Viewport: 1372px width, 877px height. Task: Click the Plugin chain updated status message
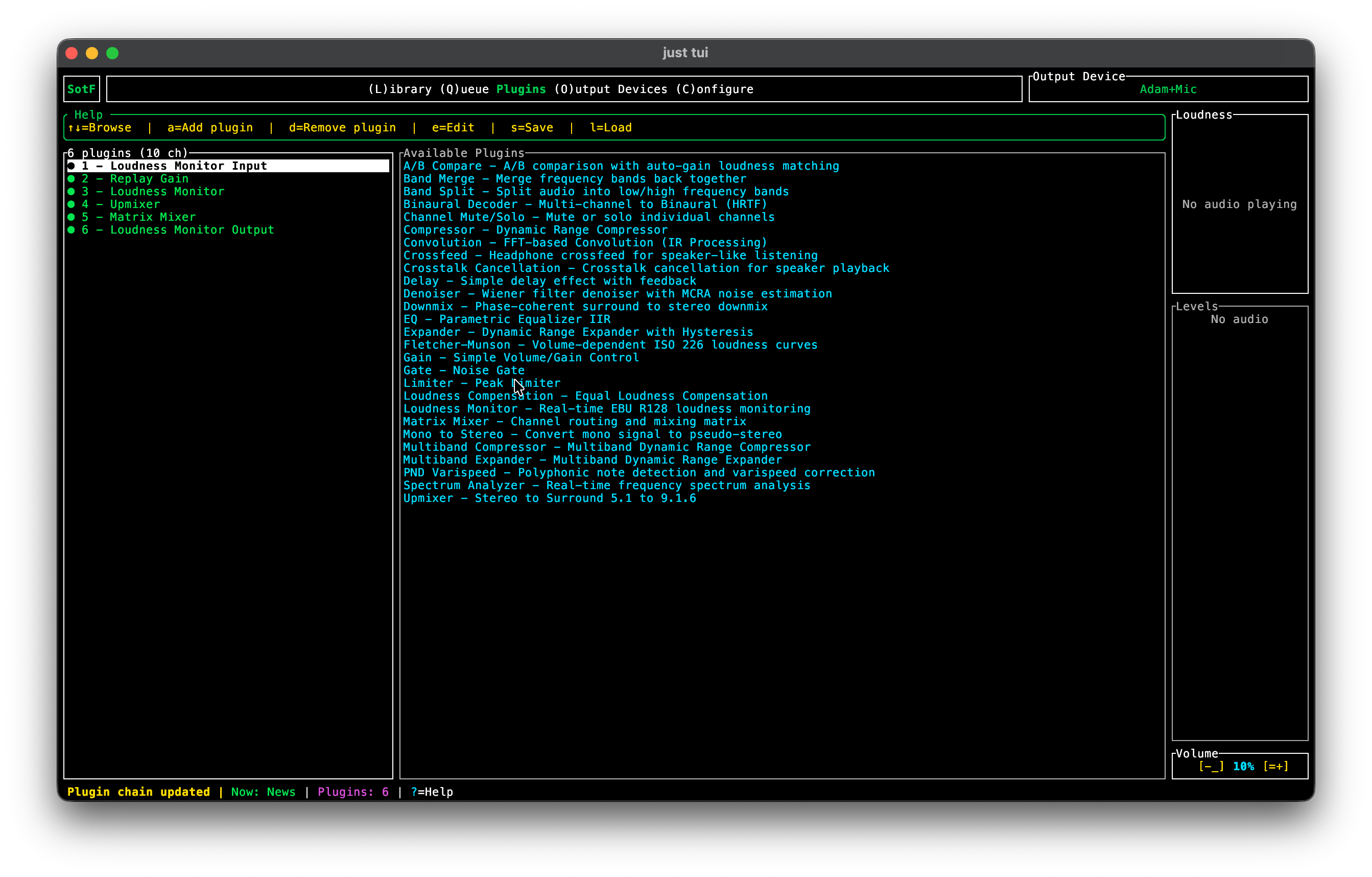point(138,792)
